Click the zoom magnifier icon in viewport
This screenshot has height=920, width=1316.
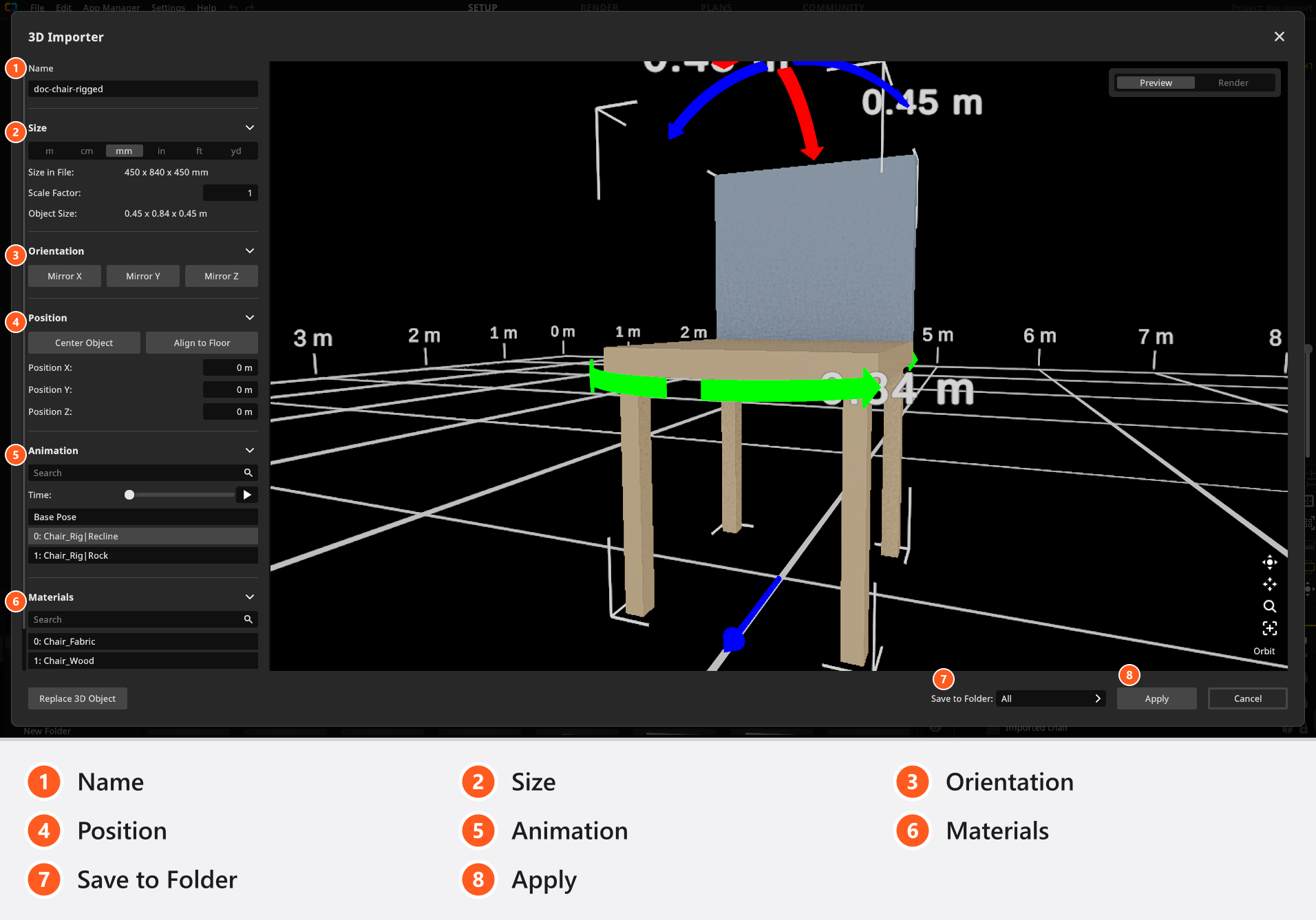tap(1269, 606)
